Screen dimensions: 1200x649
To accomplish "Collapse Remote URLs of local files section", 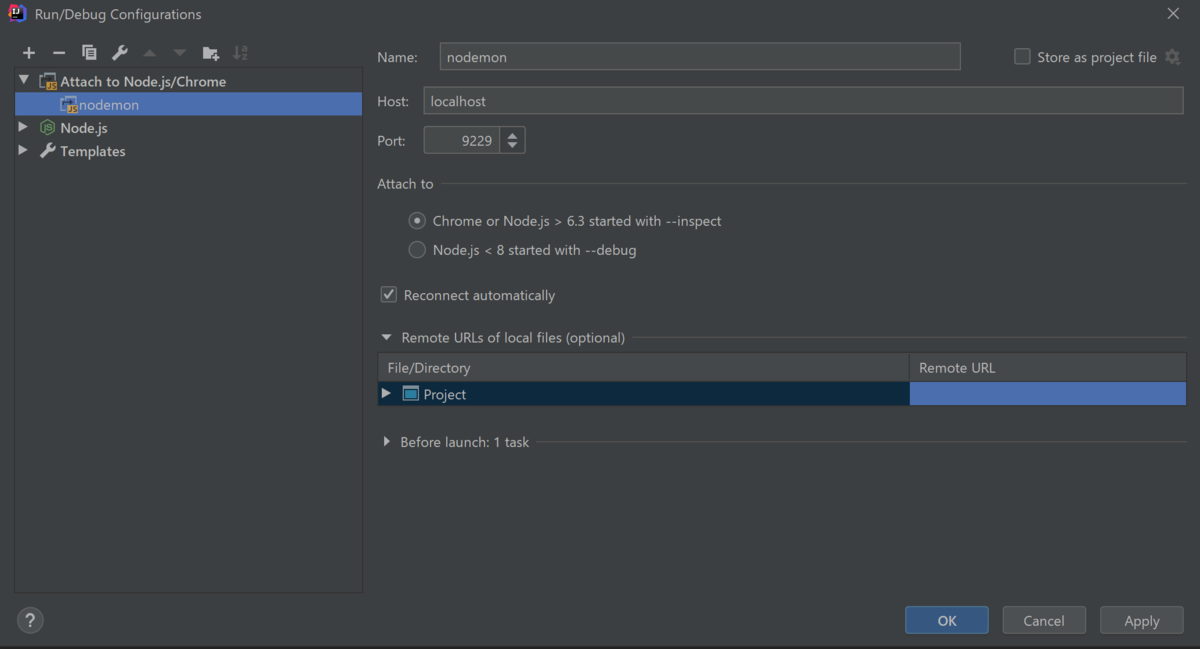I will click(x=386, y=338).
